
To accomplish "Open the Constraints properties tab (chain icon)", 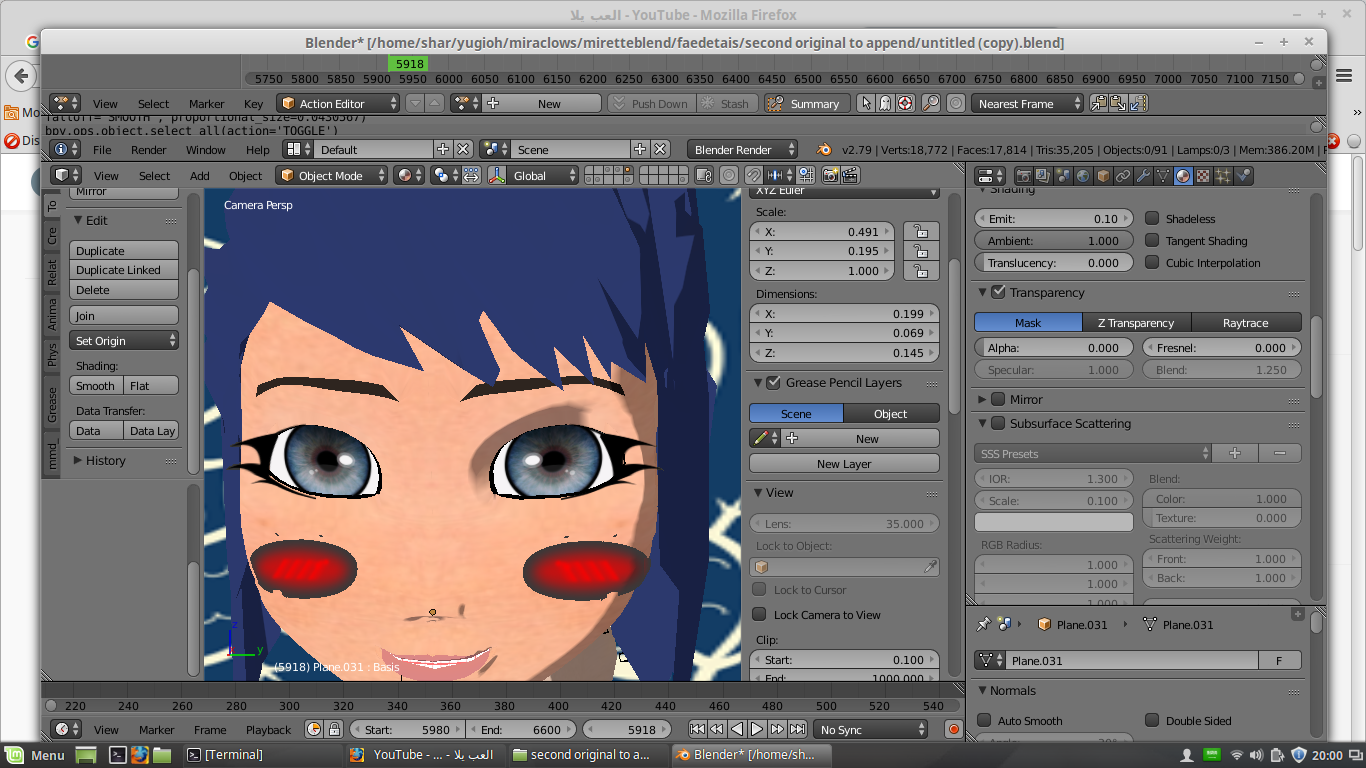I will [x=1123, y=176].
